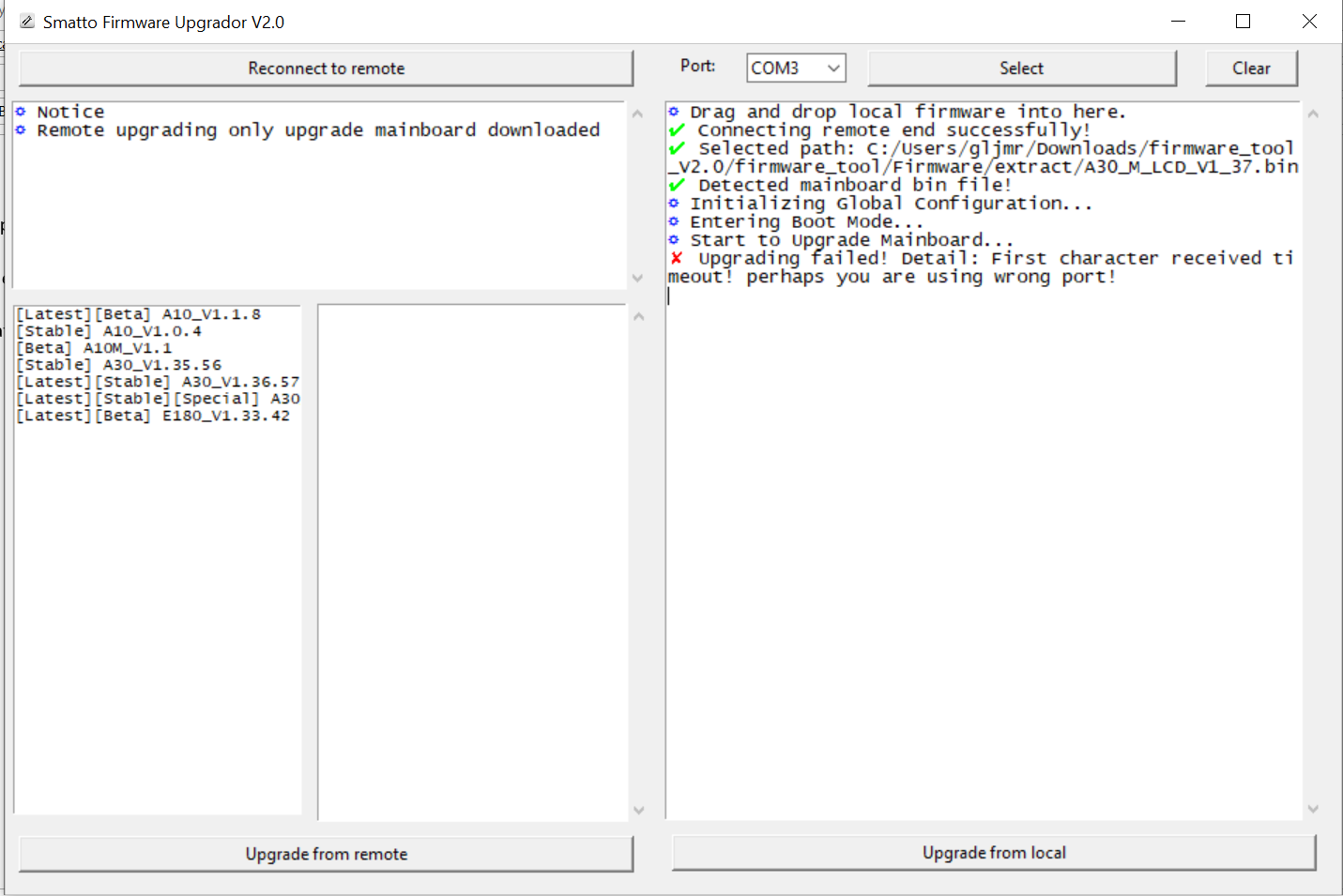The height and width of the screenshot is (896, 1343).
Task: Close the Smatto Firmware Upgrador window
Action: click(1309, 22)
